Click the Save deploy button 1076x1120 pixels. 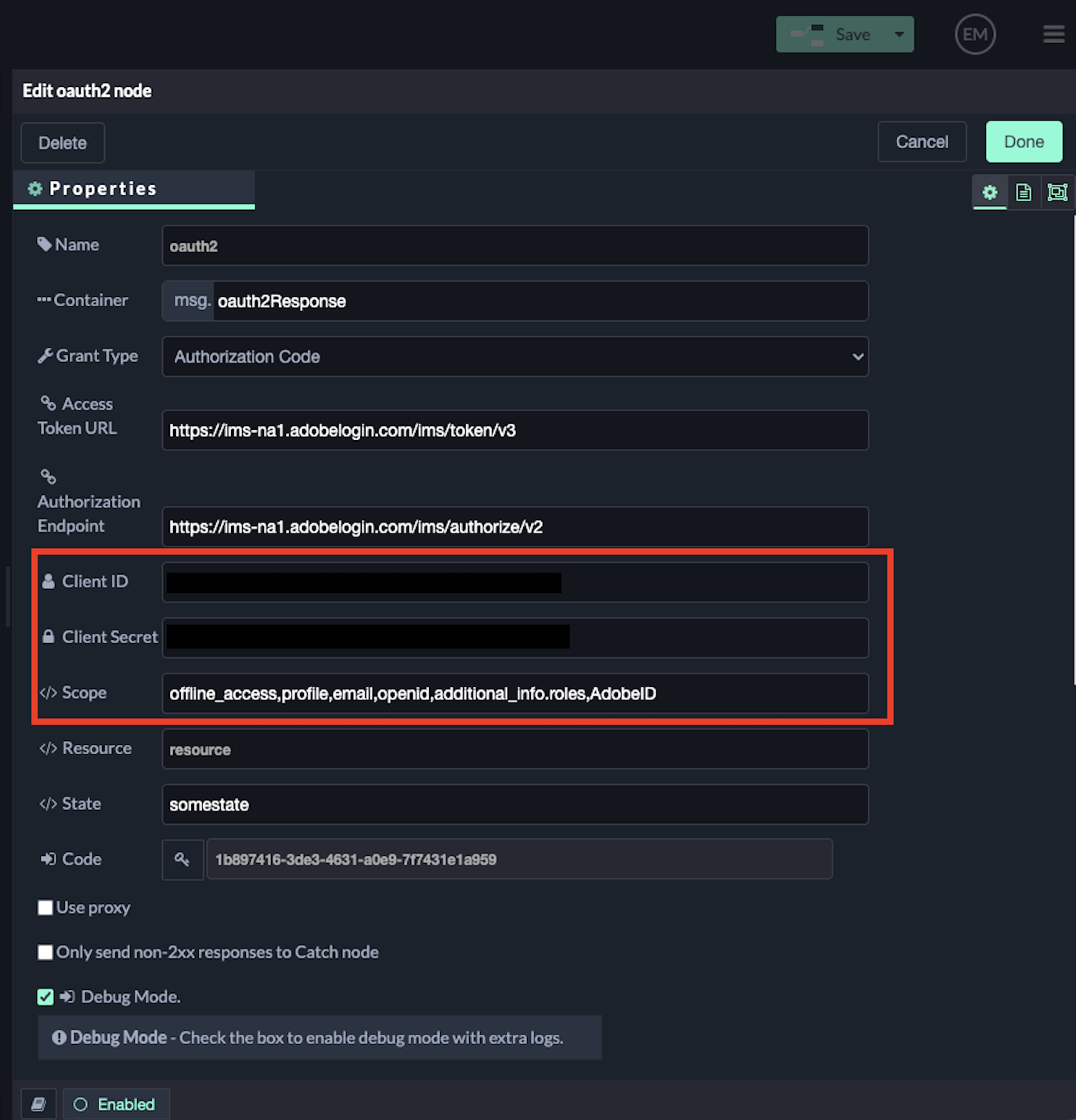click(832, 34)
